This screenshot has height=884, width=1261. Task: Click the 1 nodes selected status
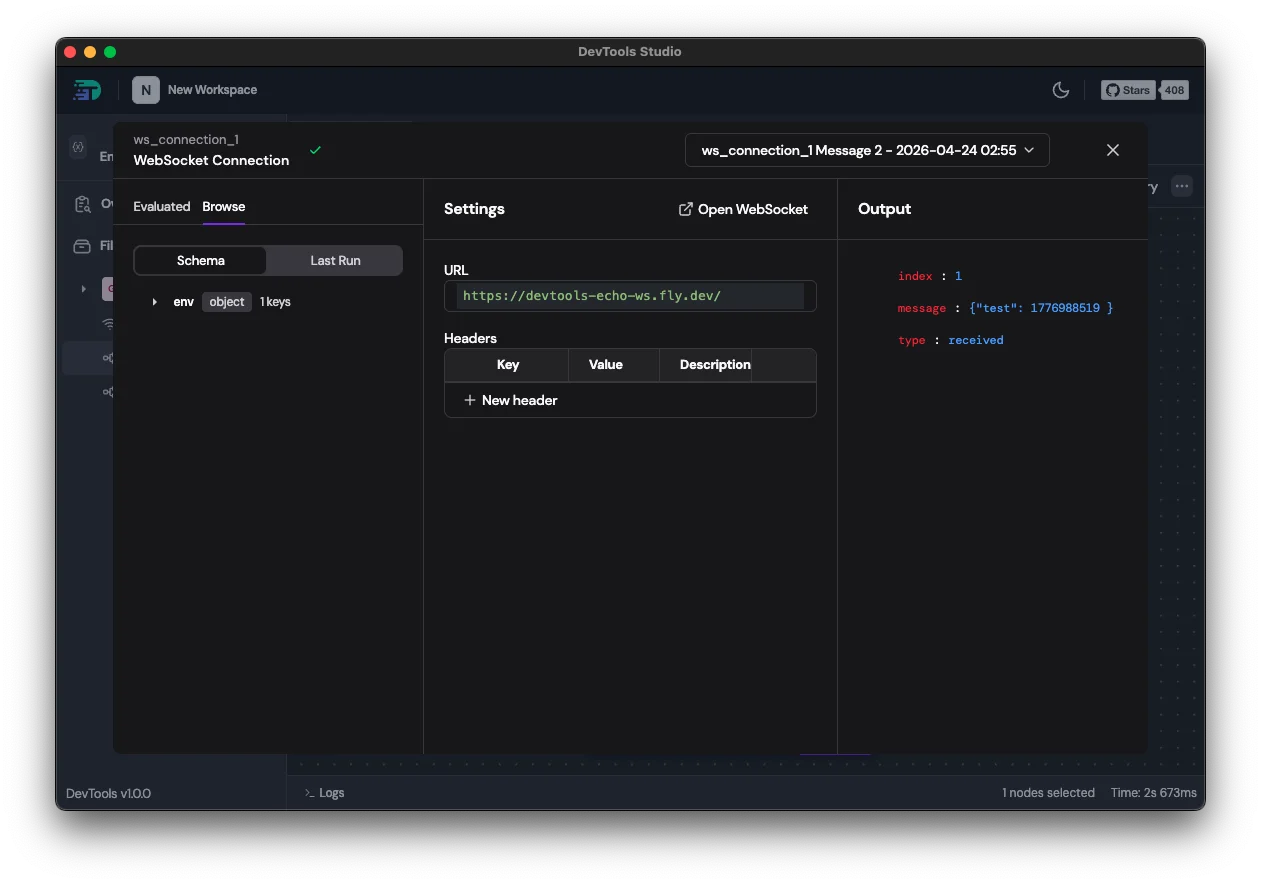[1048, 793]
